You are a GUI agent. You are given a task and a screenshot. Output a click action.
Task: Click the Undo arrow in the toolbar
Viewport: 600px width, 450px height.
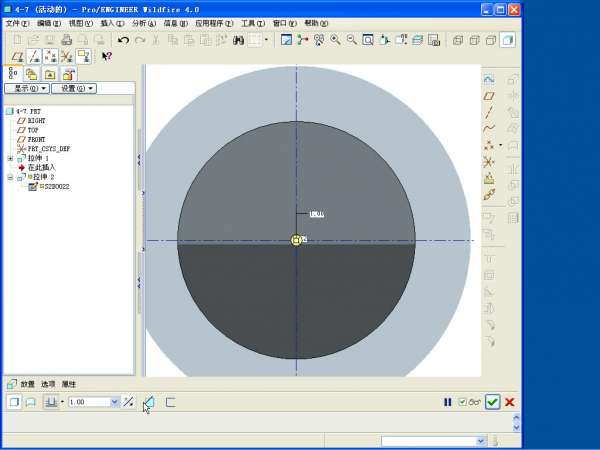point(123,40)
